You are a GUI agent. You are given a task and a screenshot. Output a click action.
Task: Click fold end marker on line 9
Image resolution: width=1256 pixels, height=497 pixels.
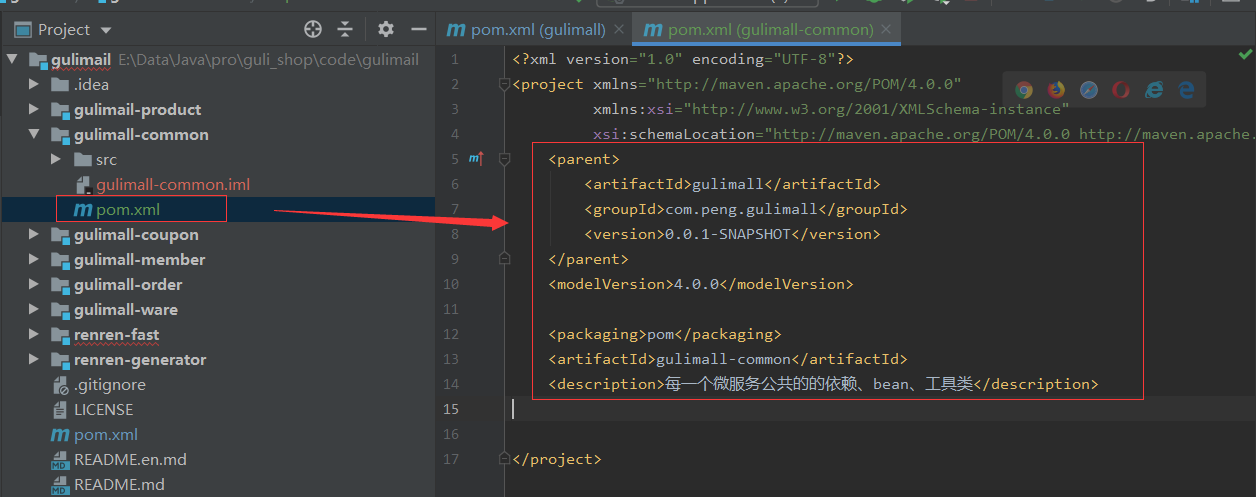pyautogui.click(x=505, y=259)
